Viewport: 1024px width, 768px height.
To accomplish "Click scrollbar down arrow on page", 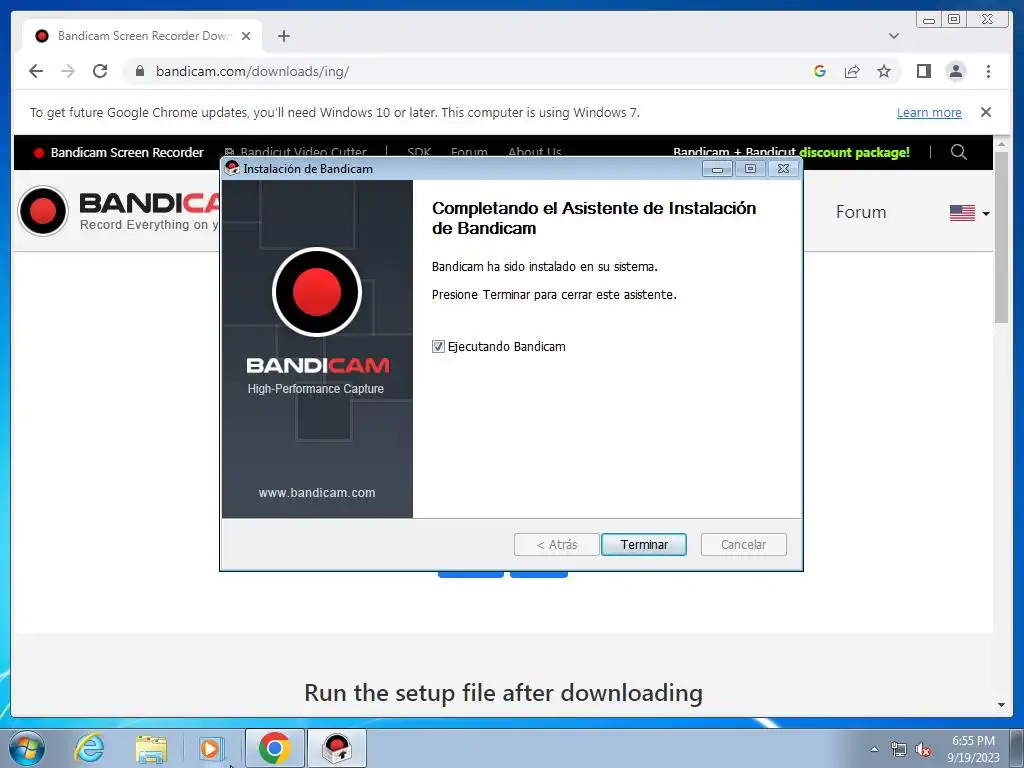I will 1001,705.
